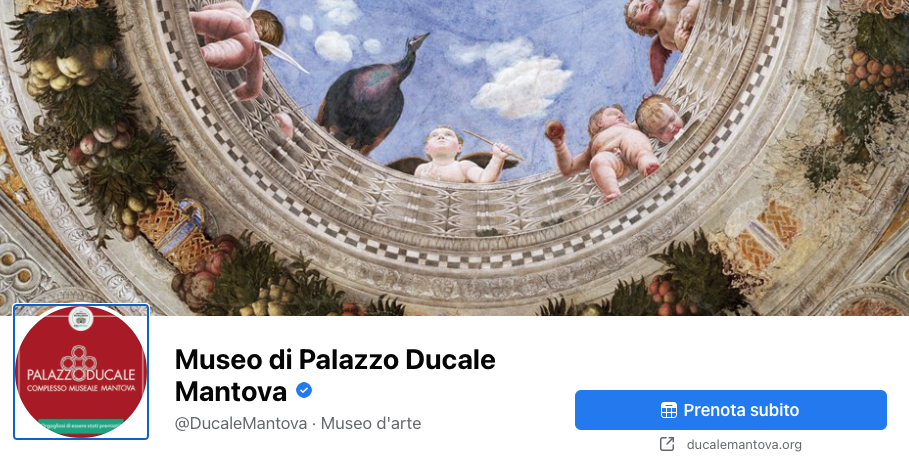This screenshot has height=456, width=909.
Task: Select the @DucaleMantova username text
Action: 241,423
